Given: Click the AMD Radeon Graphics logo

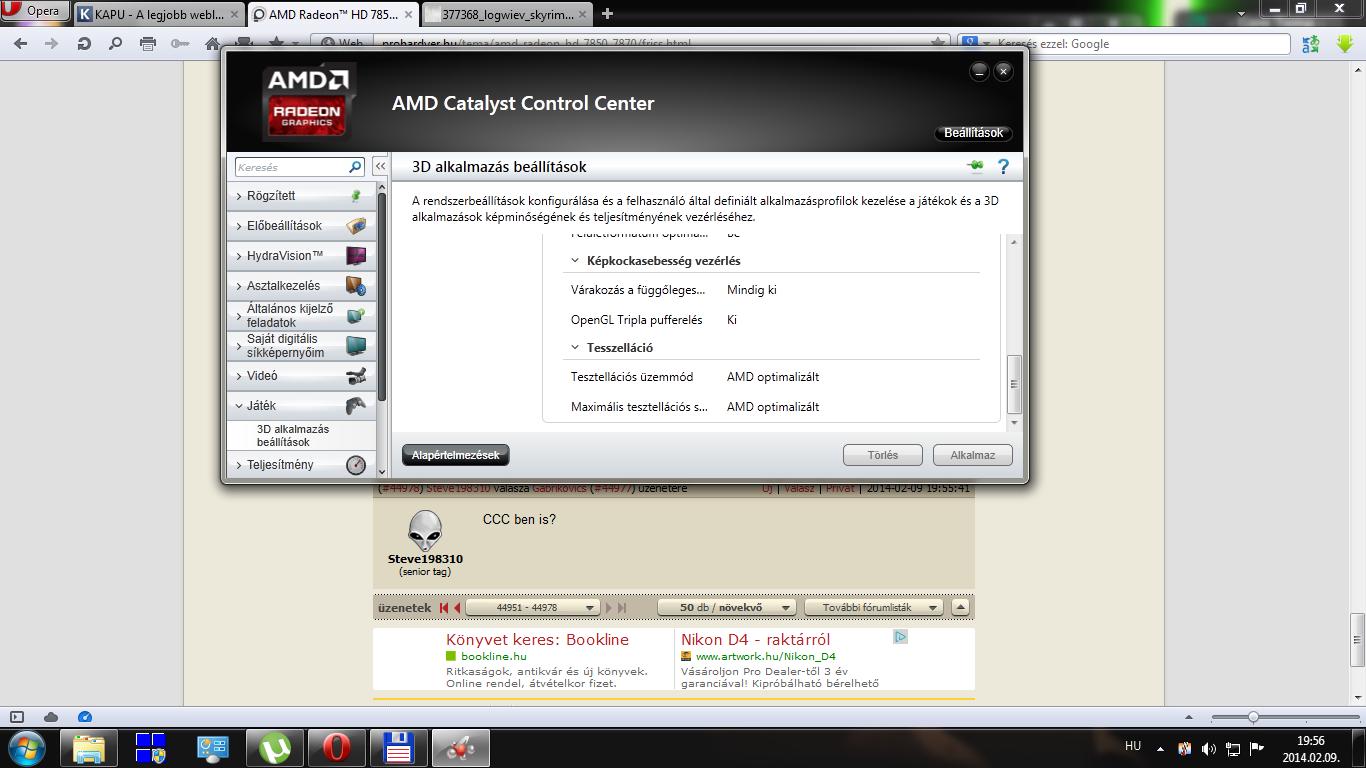Looking at the screenshot, I should point(307,103).
